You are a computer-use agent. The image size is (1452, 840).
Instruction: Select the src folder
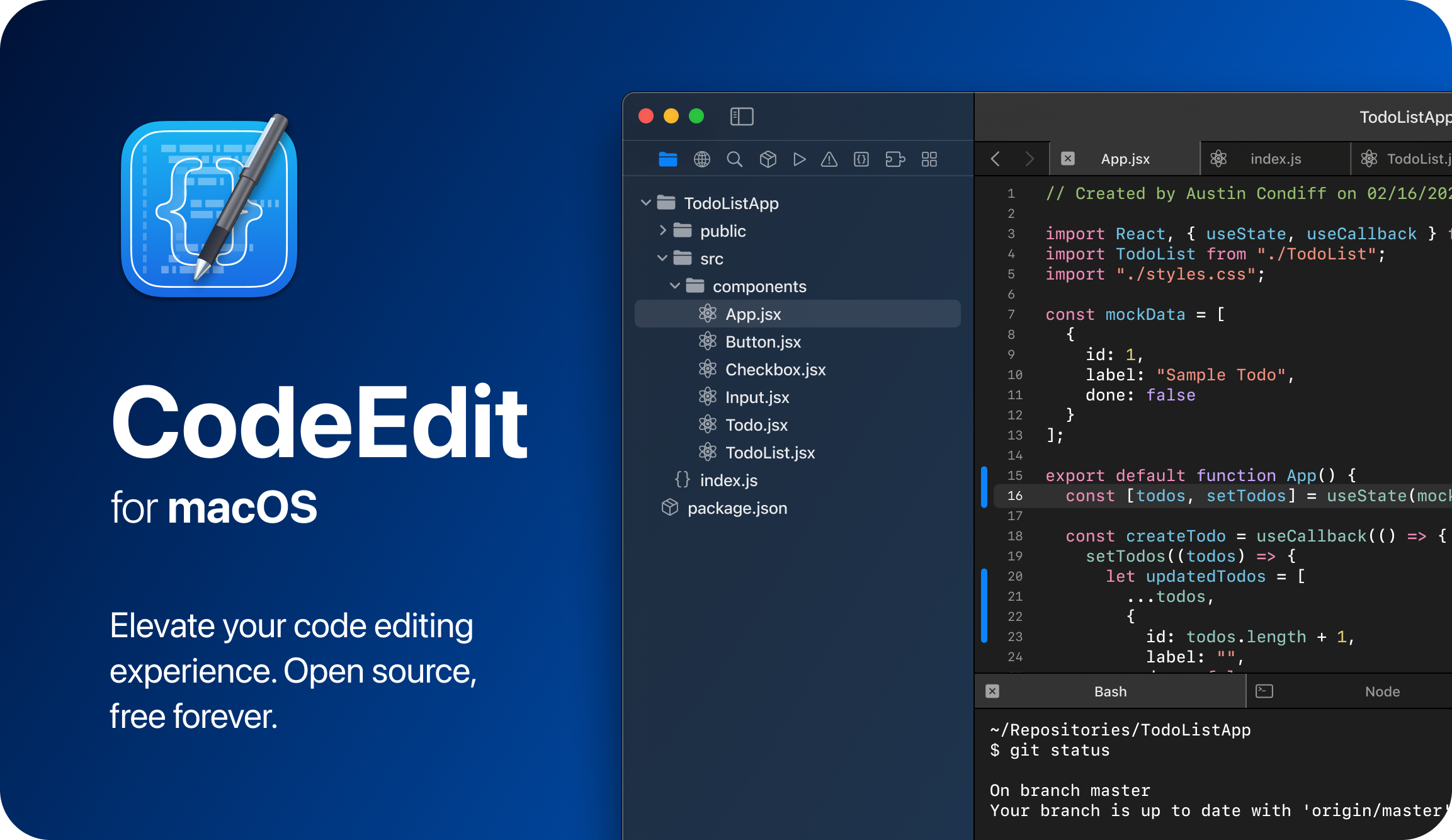tap(798, 258)
